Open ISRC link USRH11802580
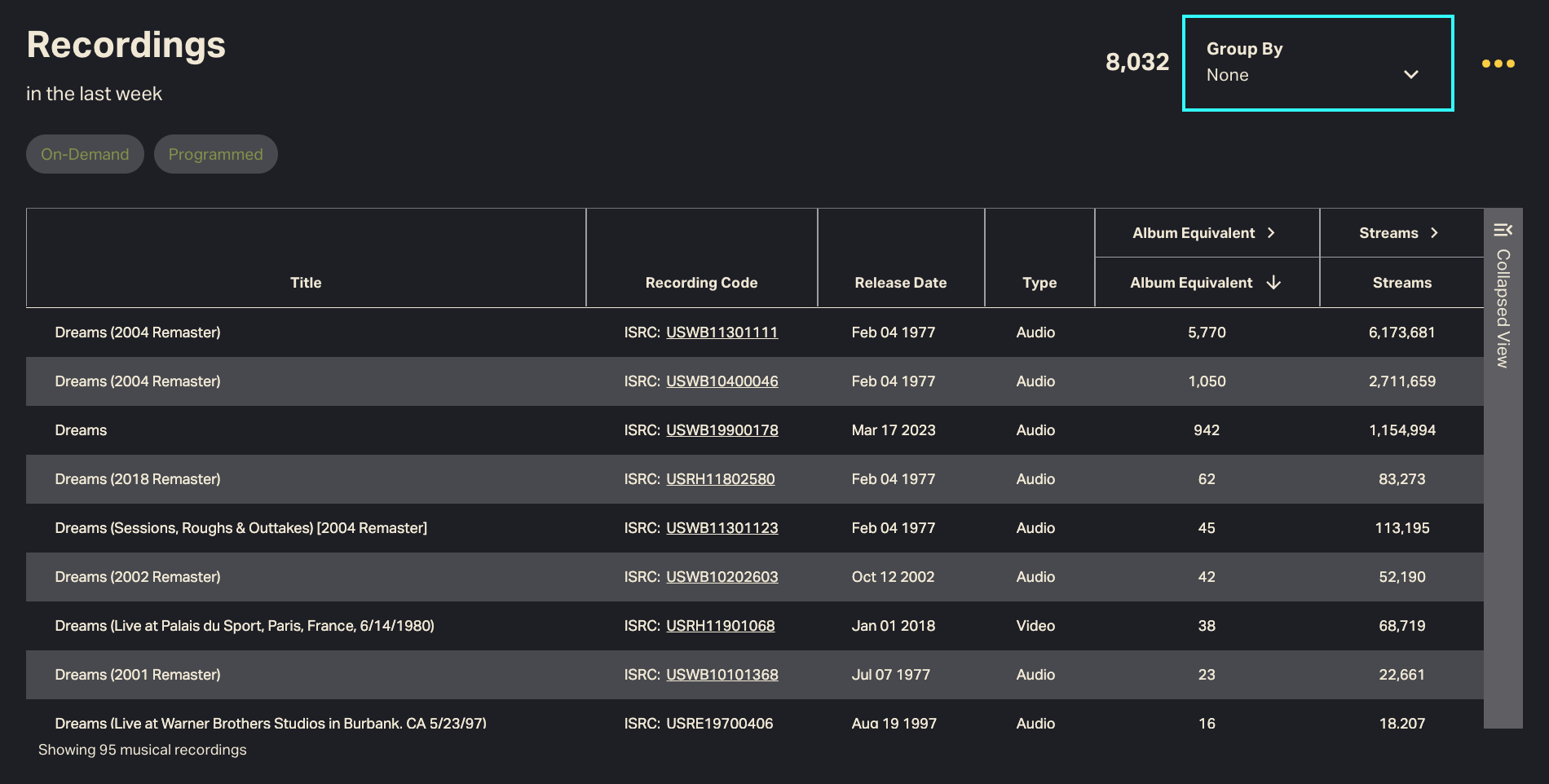Image resolution: width=1549 pixels, height=784 pixels. point(720,479)
